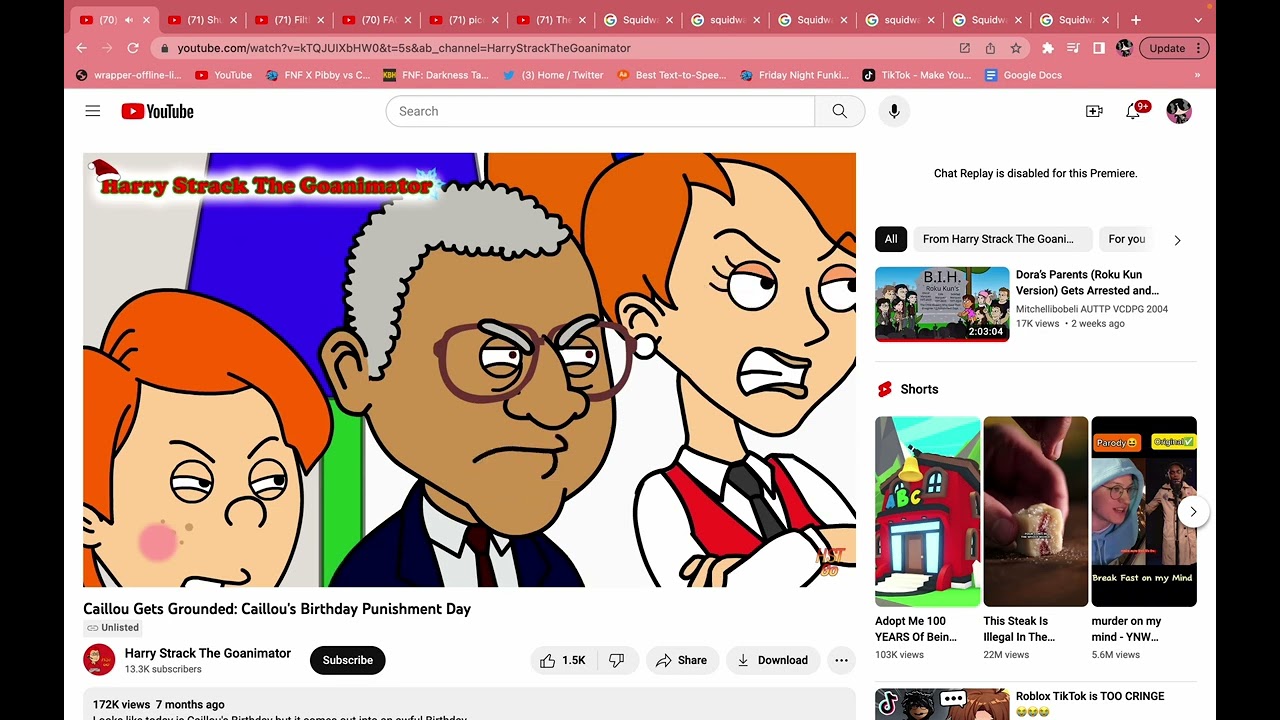The height and width of the screenshot is (720, 1280).
Task: Open 'murder on my mind' short thumbnail
Action: click(1144, 511)
